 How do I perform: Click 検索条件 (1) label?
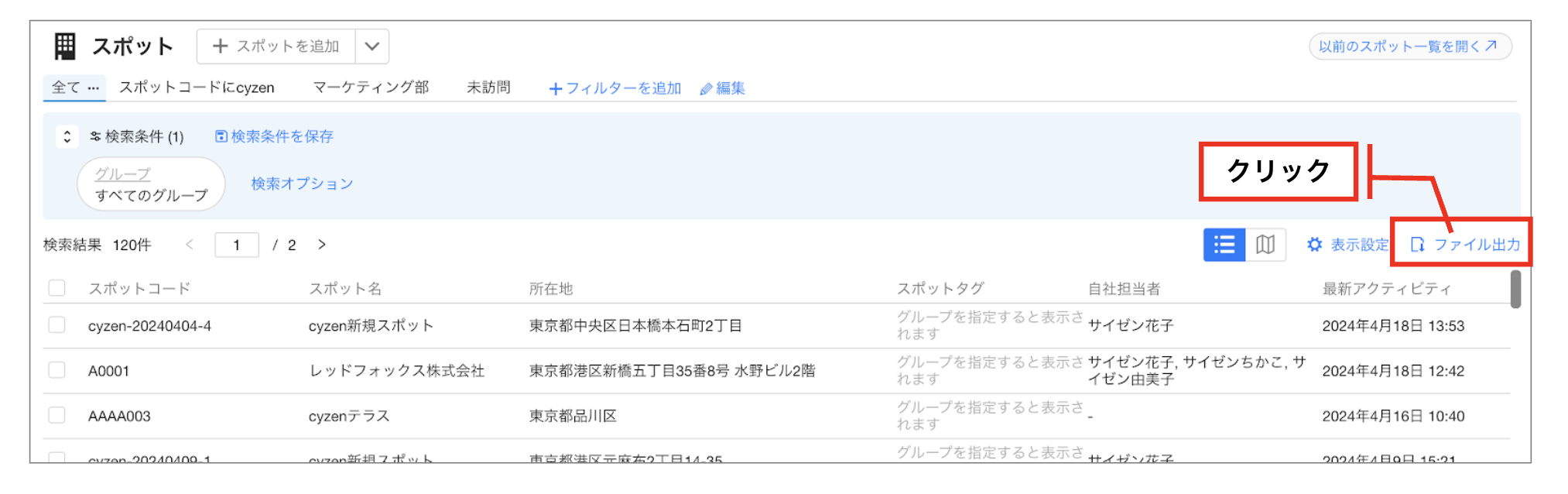(137, 136)
